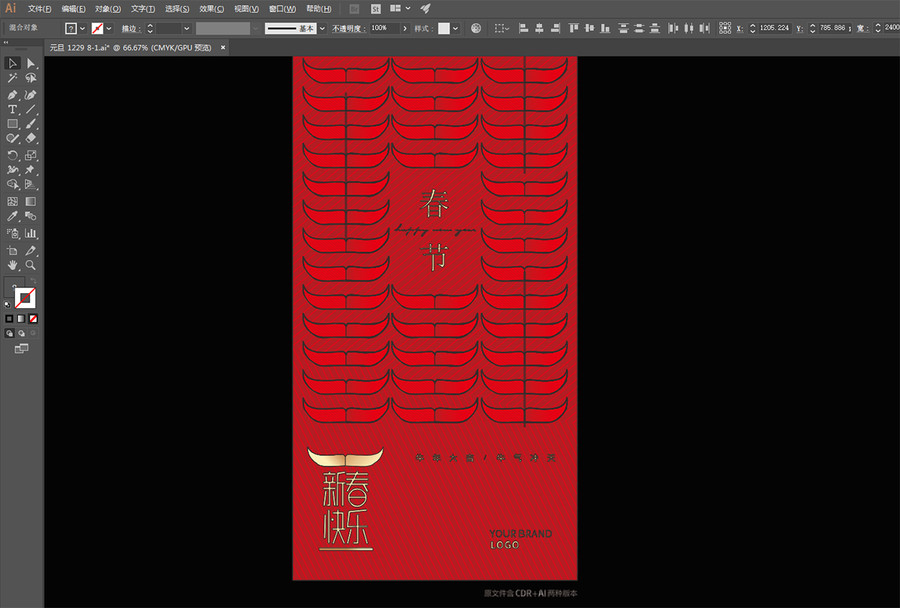Select the Slice tool
Screen dimensions: 900x608
[31, 250]
